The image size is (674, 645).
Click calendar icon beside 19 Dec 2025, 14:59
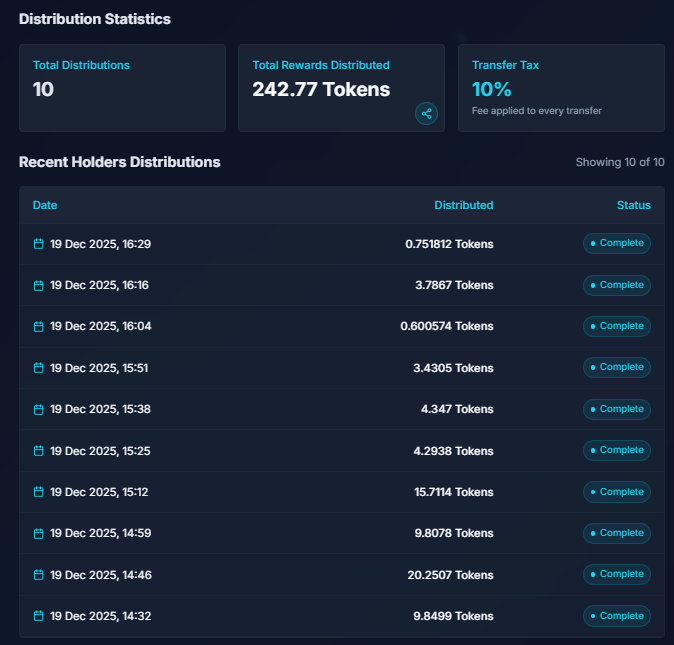click(x=39, y=533)
